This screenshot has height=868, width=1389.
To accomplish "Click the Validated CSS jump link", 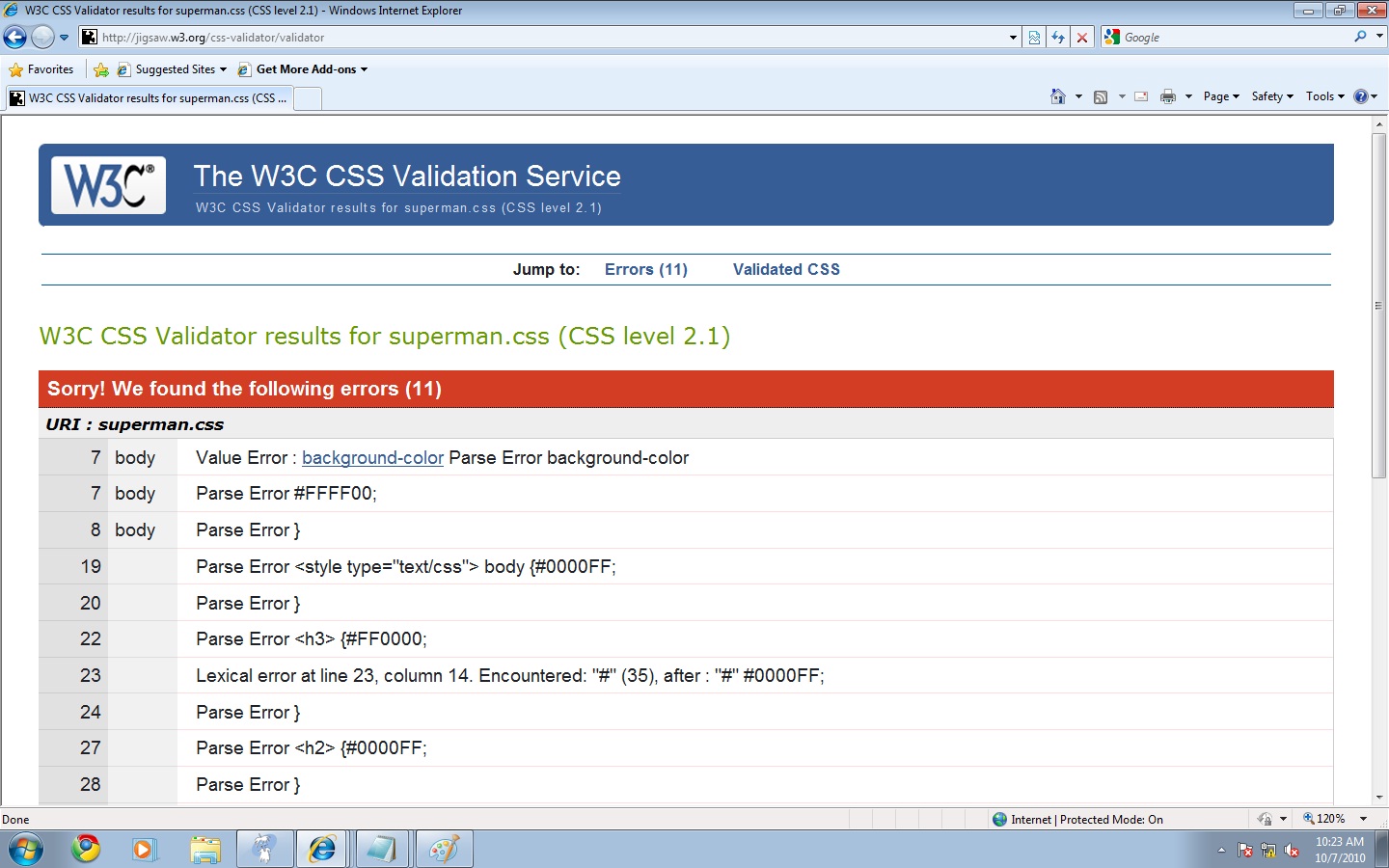I will pos(786,269).
